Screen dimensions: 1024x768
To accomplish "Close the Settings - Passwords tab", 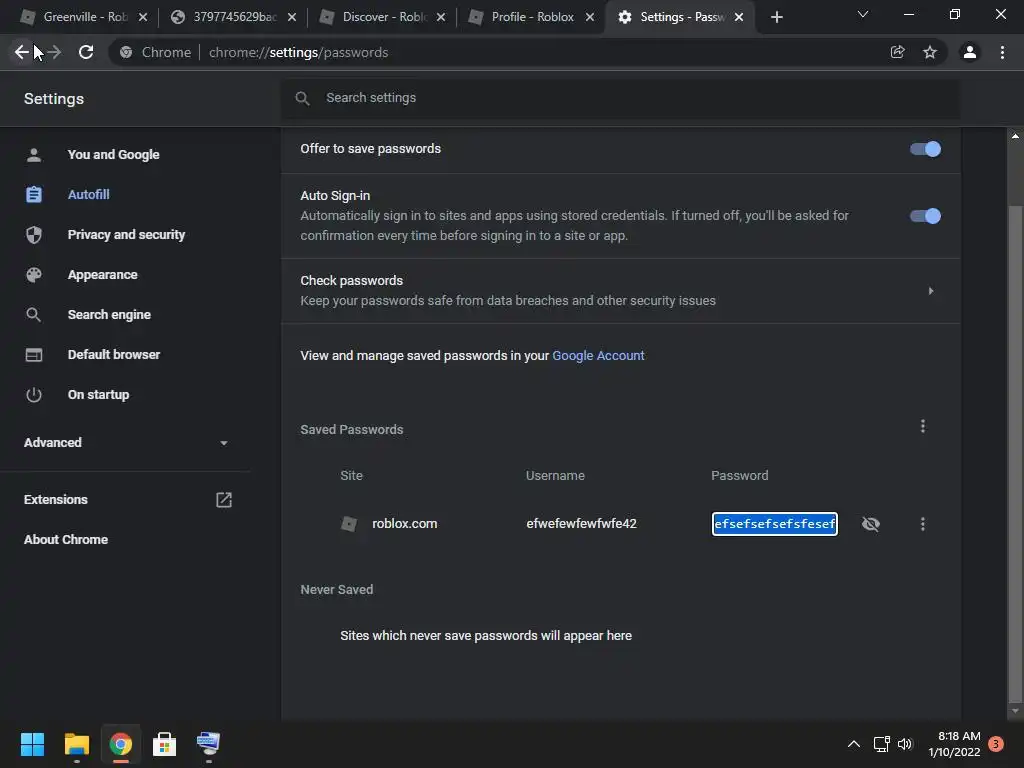I will click(x=739, y=17).
